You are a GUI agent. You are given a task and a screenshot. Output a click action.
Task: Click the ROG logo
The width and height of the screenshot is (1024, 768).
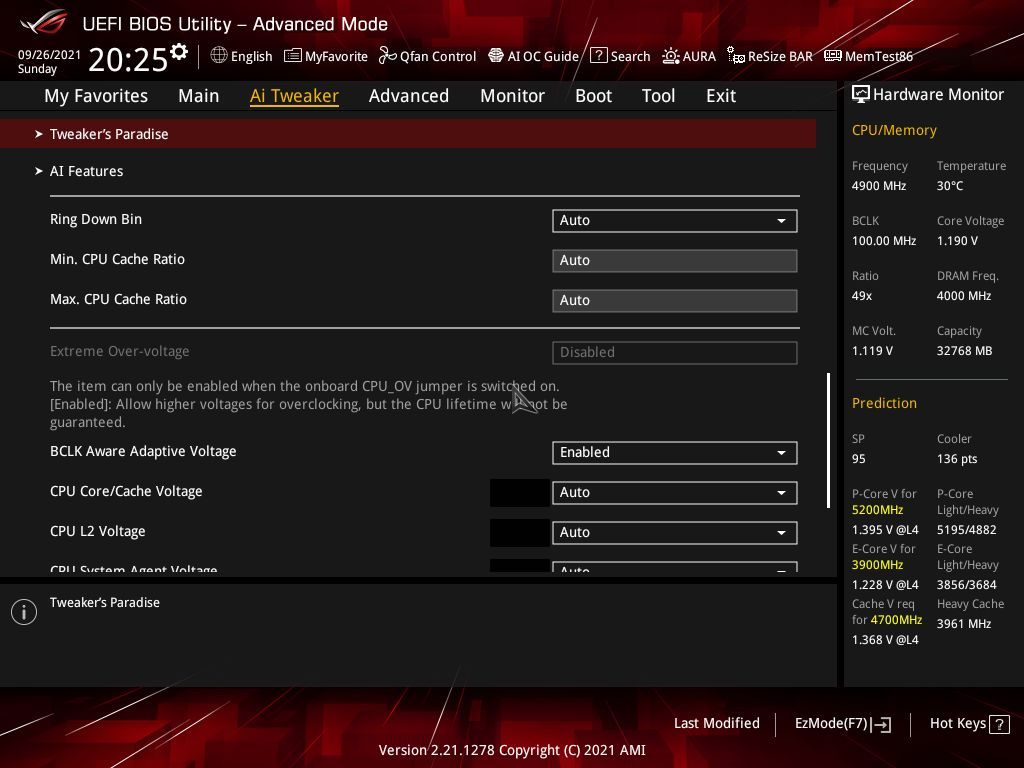pyautogui.click(x=43, y=22)
